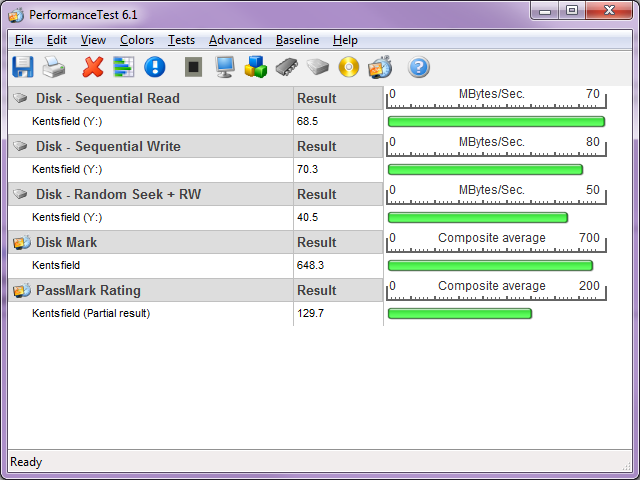This screenshot has height=480, width=640.
Task: Run the disk test hard drive icon
Action: tap(318, 67)
